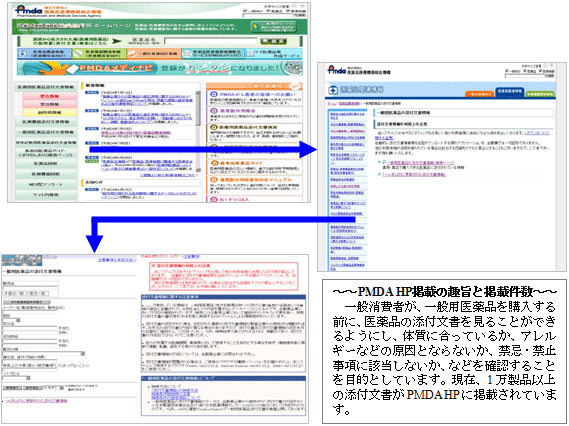Open the 注意事項と使用方法 link in bottom window
The image size is (569, 426).
[117, 260]
